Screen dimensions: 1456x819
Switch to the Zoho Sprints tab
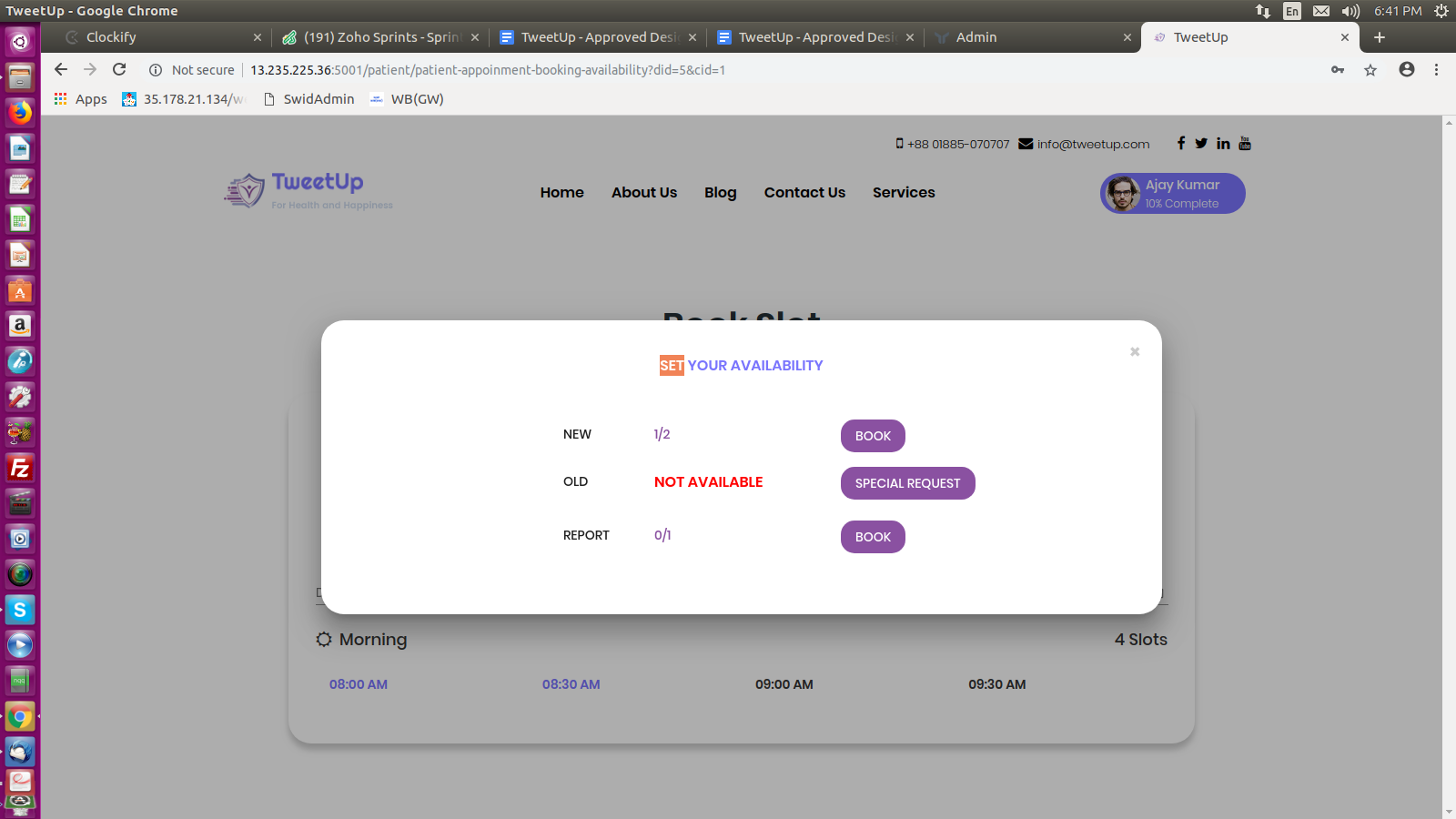pos(380,37)
